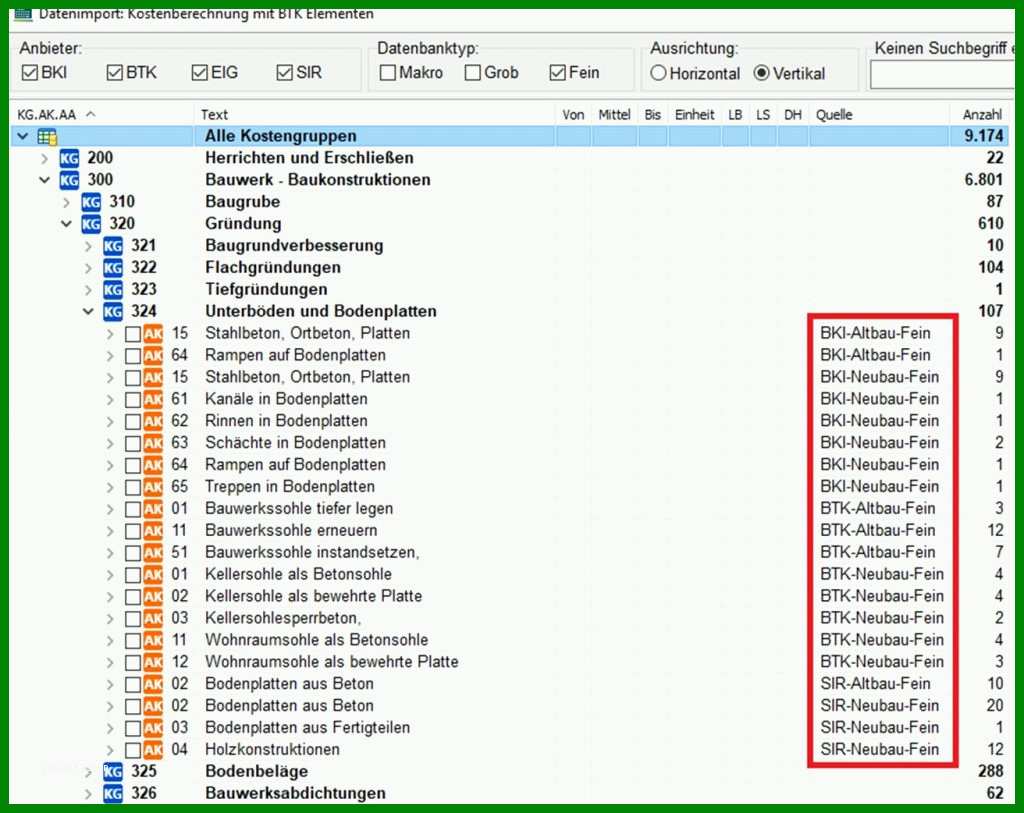Expand group 321 Baugrundverbesserung
Image resolution: width=1024 pixels, height=813 pixels.
[88, 246]
